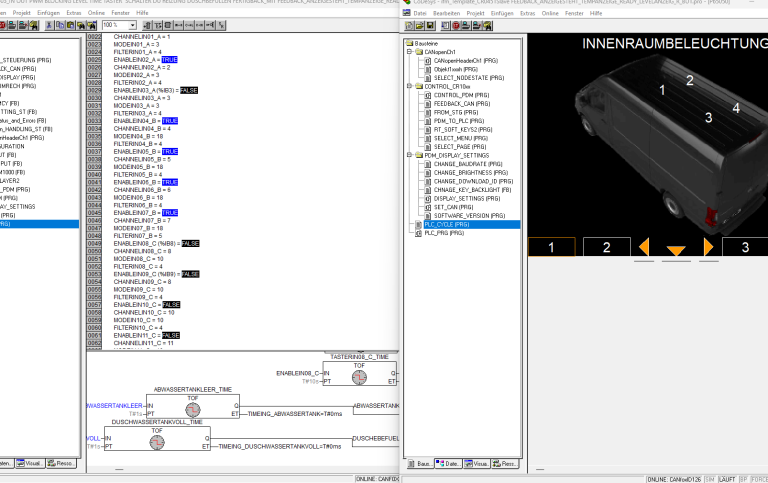Viewport: 768px width, 483px height.
Task: Click New file icon in right window
Action: [x=409, y=25]
